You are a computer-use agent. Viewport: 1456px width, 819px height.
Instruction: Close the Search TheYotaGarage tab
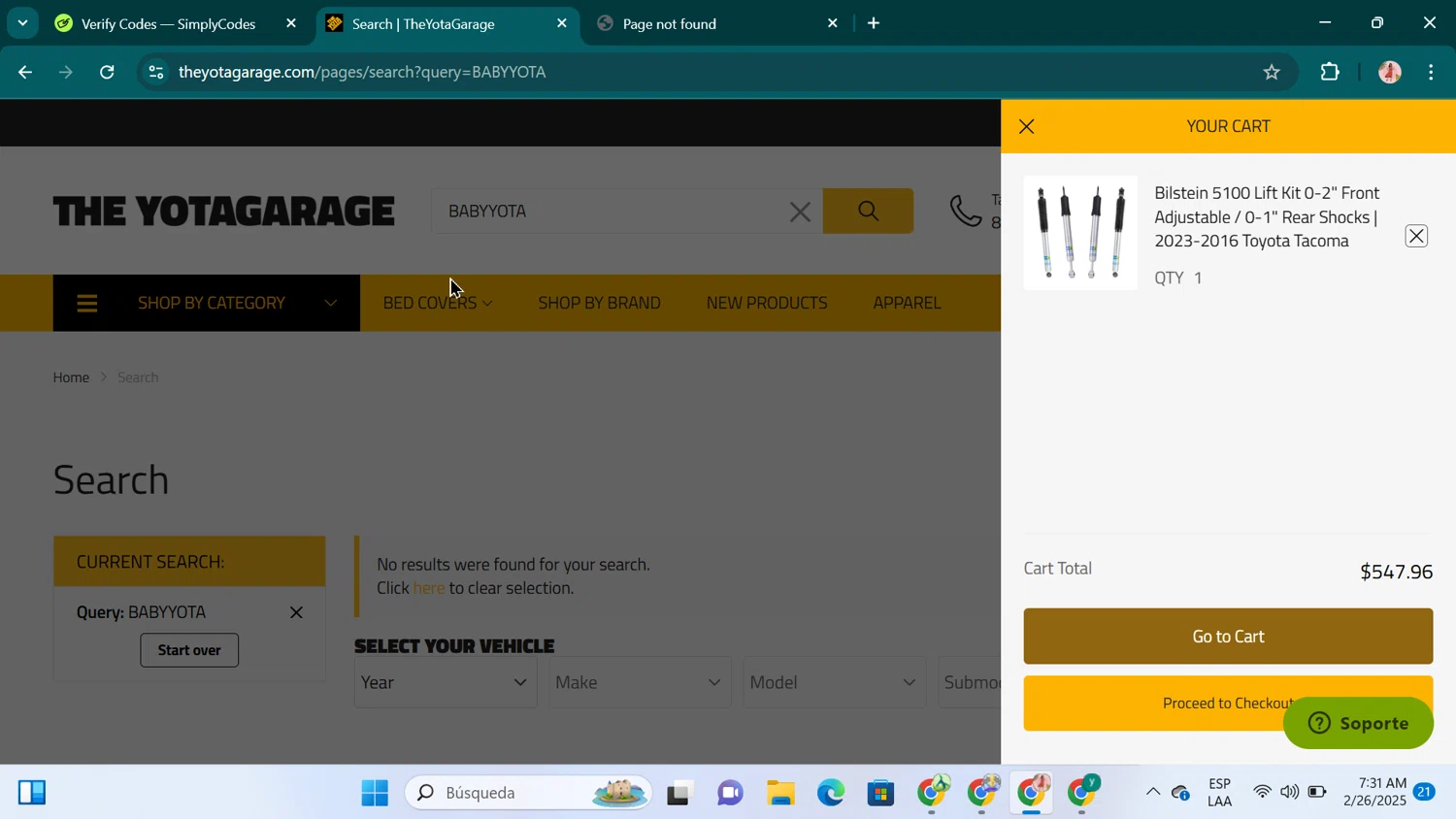pyautogui.click(x=562, y=23)
